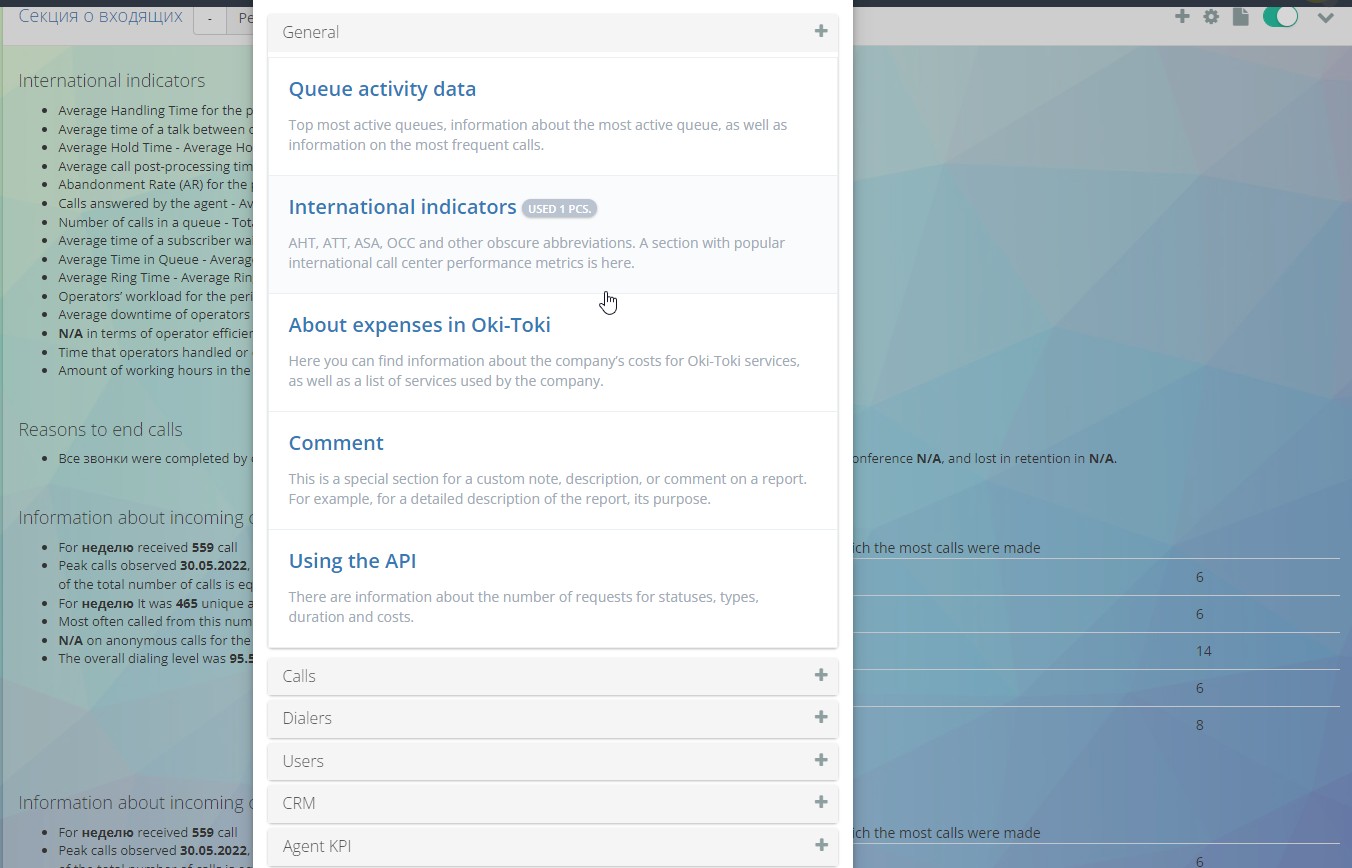Image resolution: width=1352 pixels, height=868 pixels.
Task: Click the plus icon on General row
Action: tap(821, 31)
